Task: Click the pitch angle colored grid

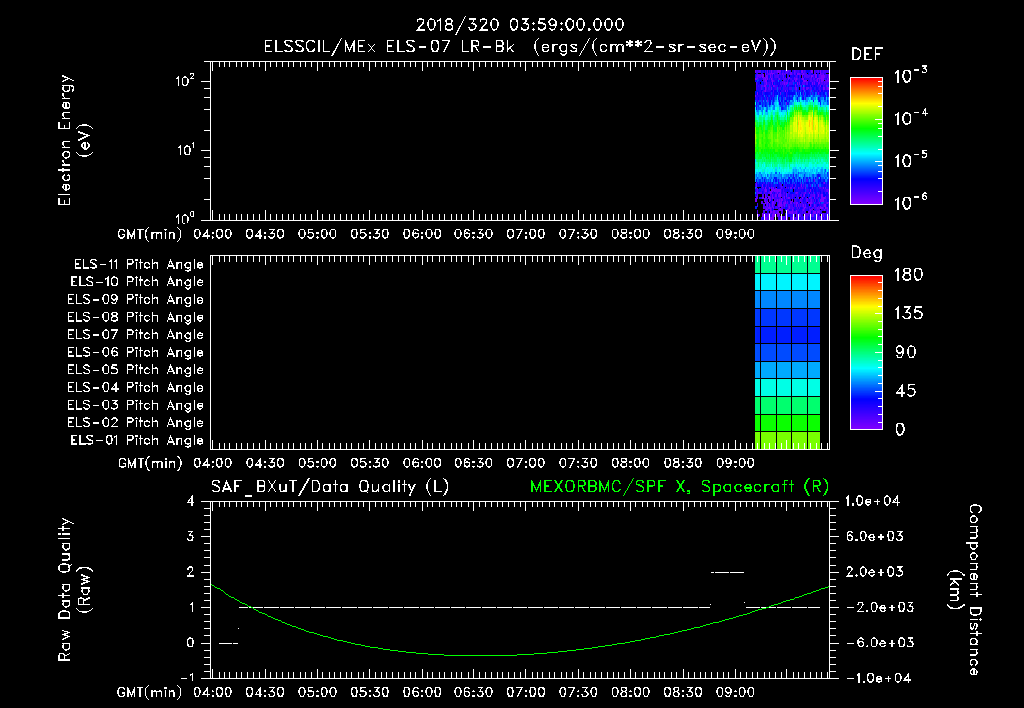Action: coord(788,352)
